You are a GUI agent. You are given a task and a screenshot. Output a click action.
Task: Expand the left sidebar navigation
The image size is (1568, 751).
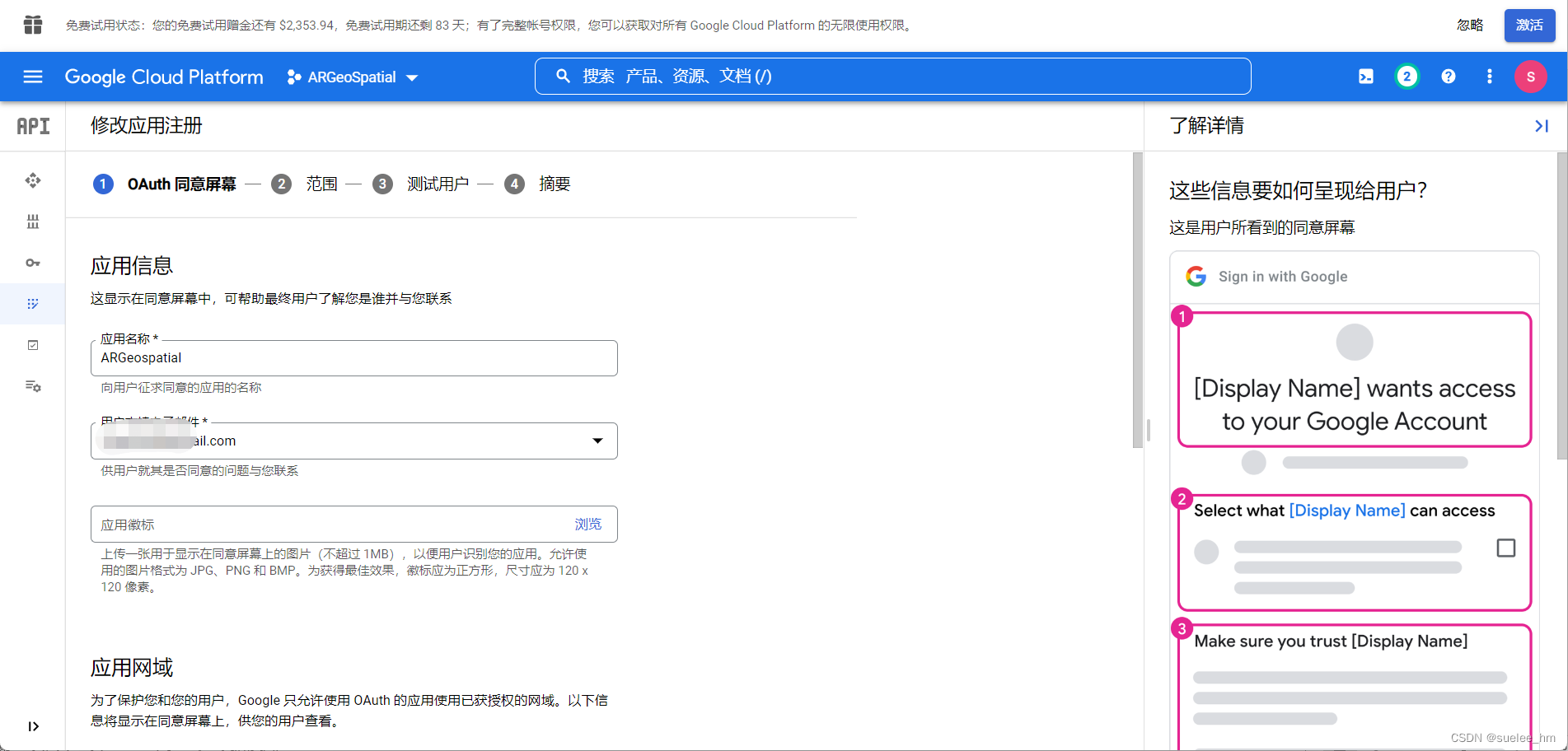(x=33, y=726)
